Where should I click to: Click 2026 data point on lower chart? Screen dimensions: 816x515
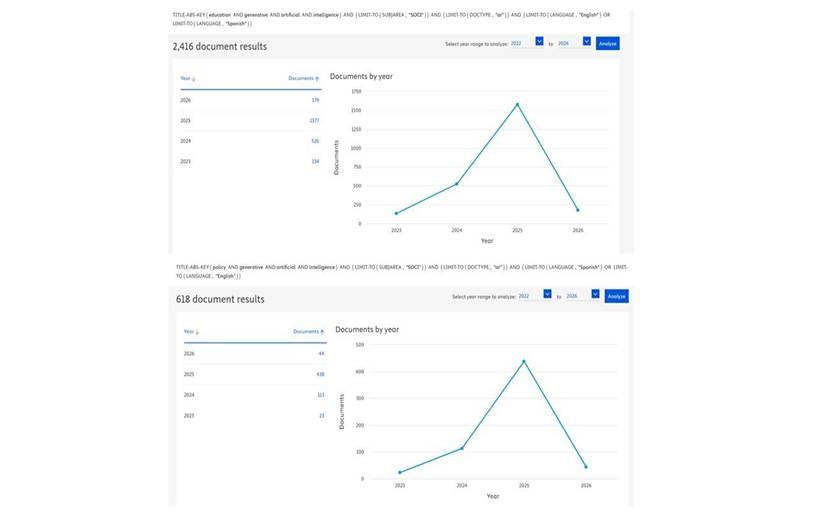click(x=586, y=467)
